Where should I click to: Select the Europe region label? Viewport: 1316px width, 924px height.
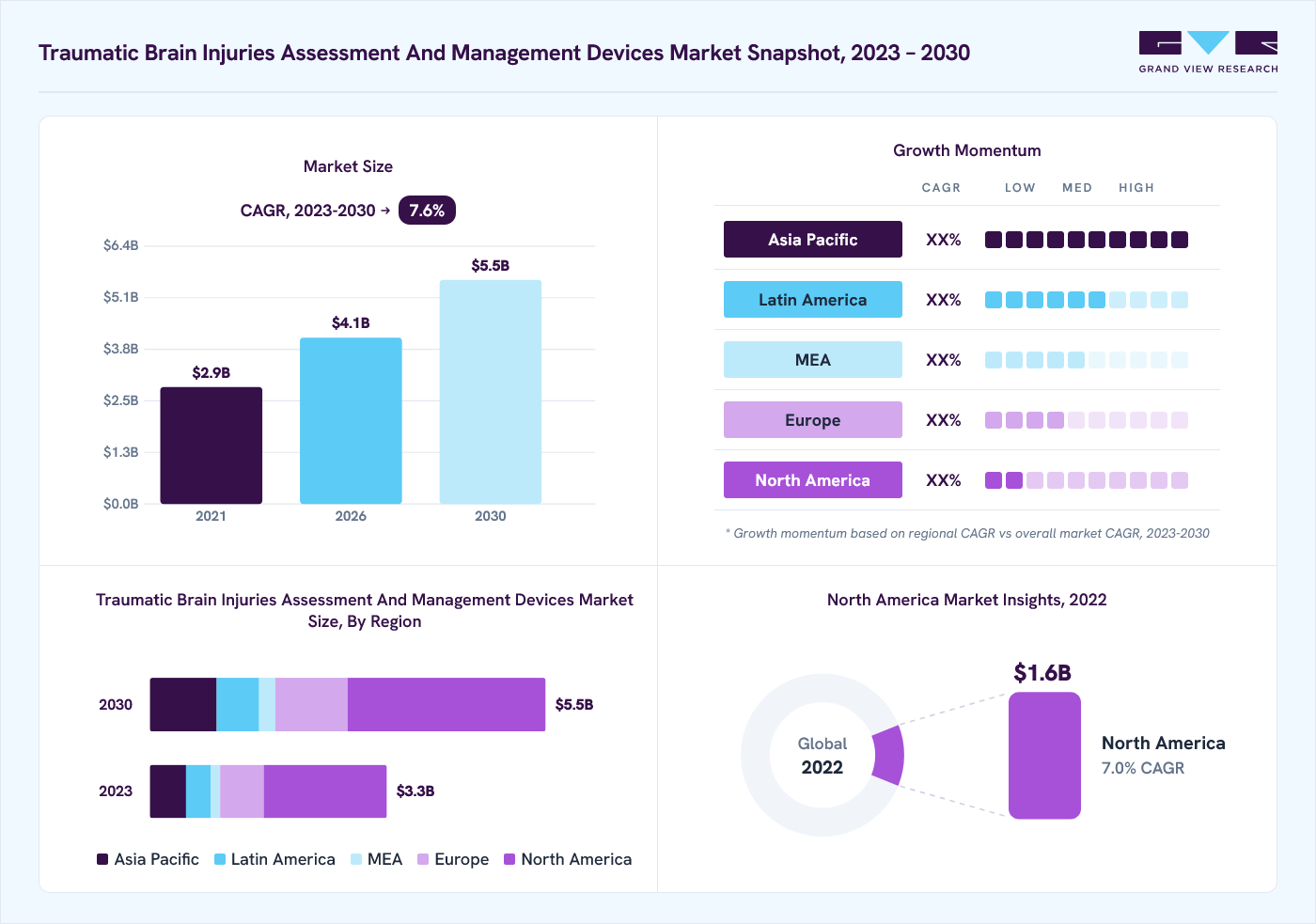(813, 420)
